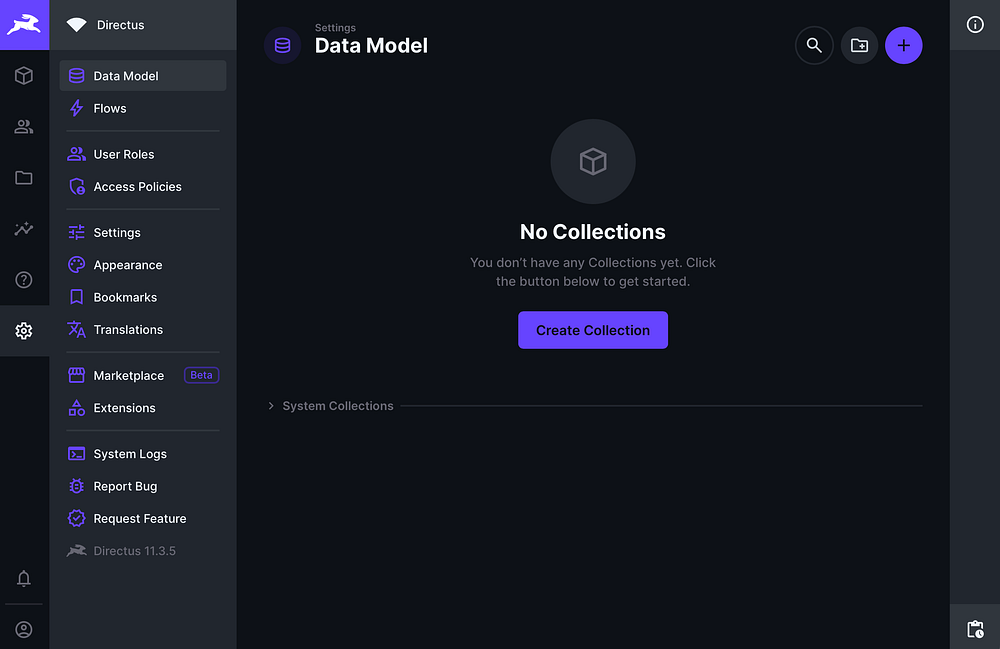Open the Content module cube icon
Viewport: 1000px width, 649px height.
[24, 76]
